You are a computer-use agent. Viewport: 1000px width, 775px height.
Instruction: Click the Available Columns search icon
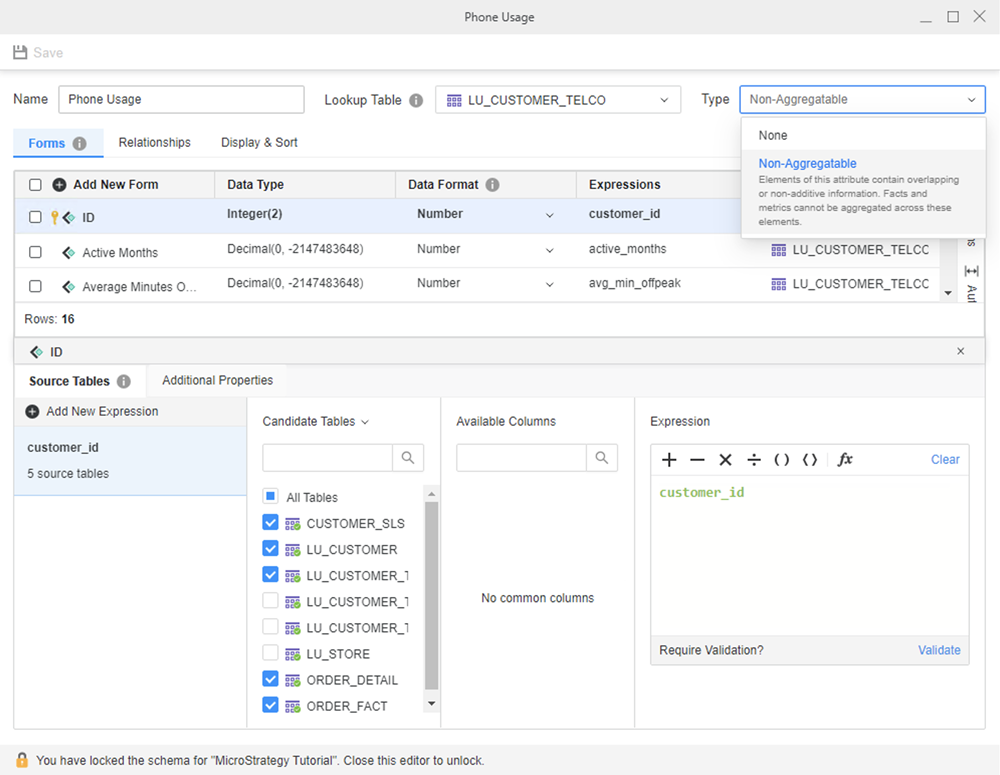602,458
